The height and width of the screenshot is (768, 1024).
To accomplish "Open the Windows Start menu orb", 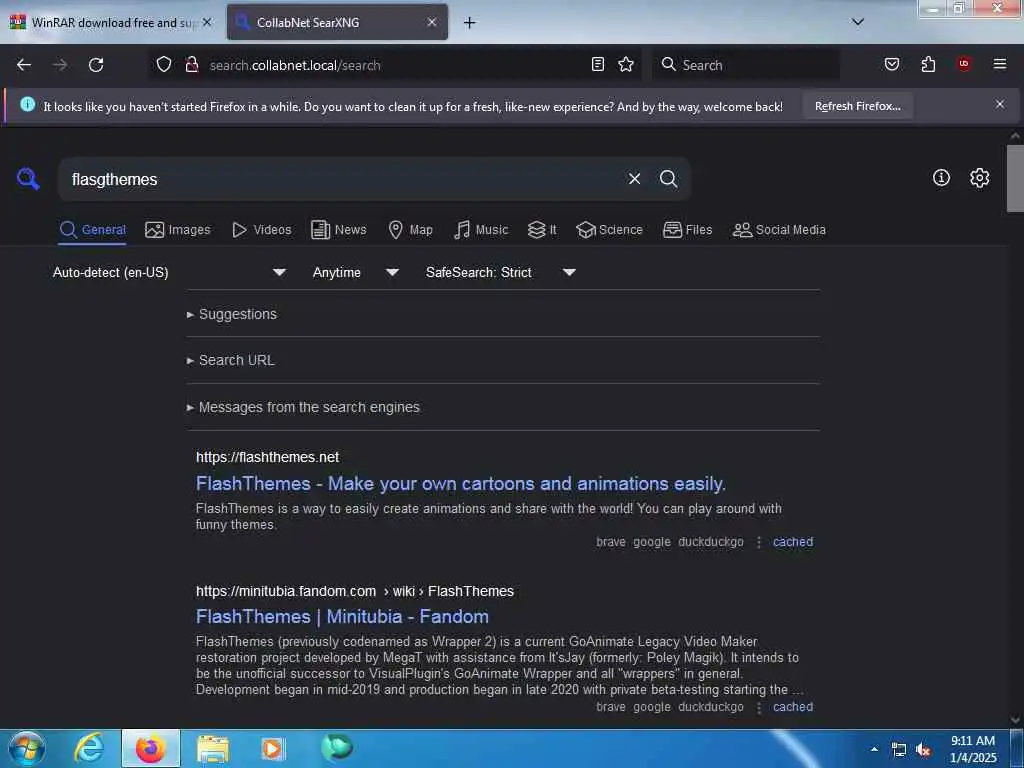I will [x=26, y=749].
